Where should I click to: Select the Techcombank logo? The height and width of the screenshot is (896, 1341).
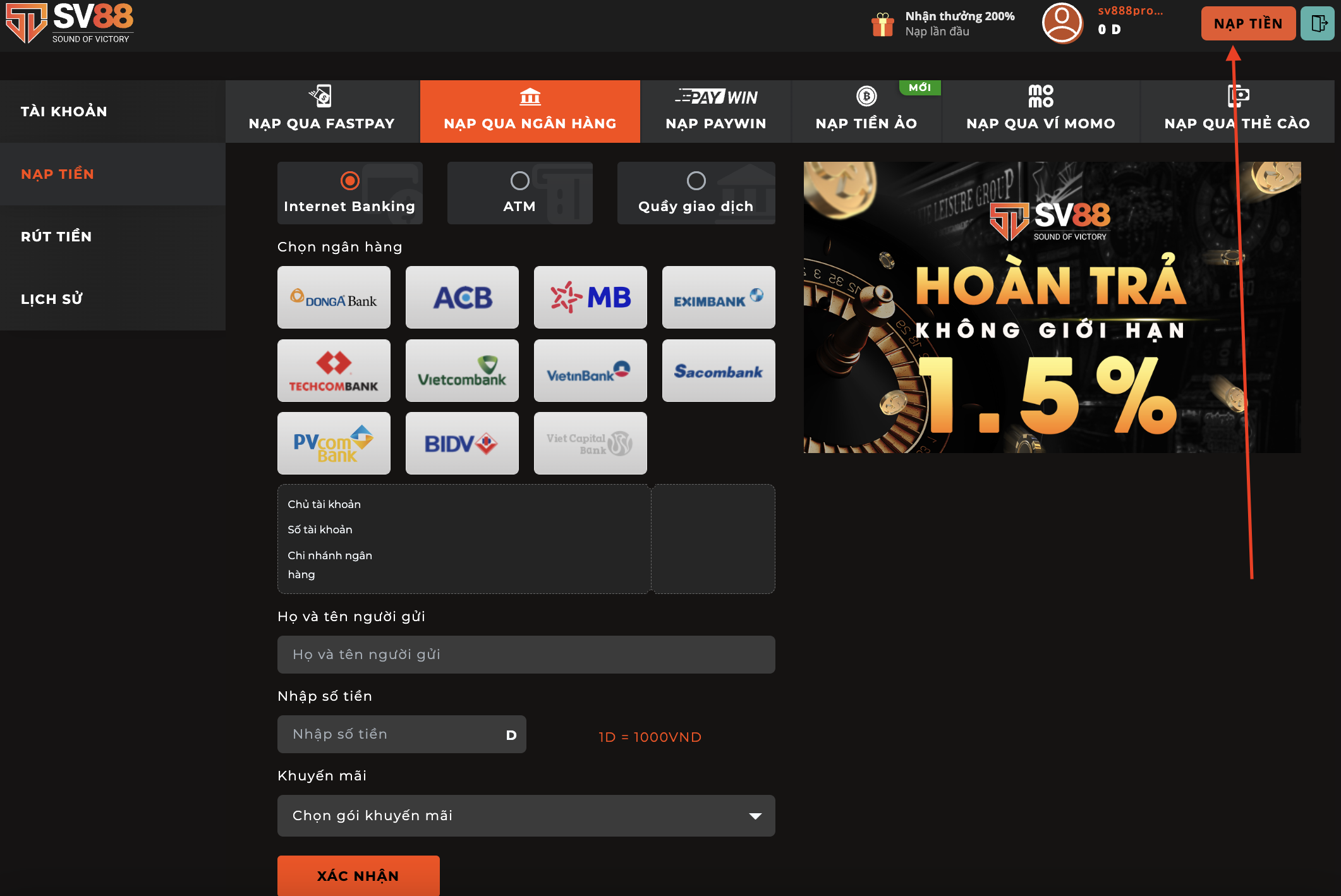click(334, 370)
